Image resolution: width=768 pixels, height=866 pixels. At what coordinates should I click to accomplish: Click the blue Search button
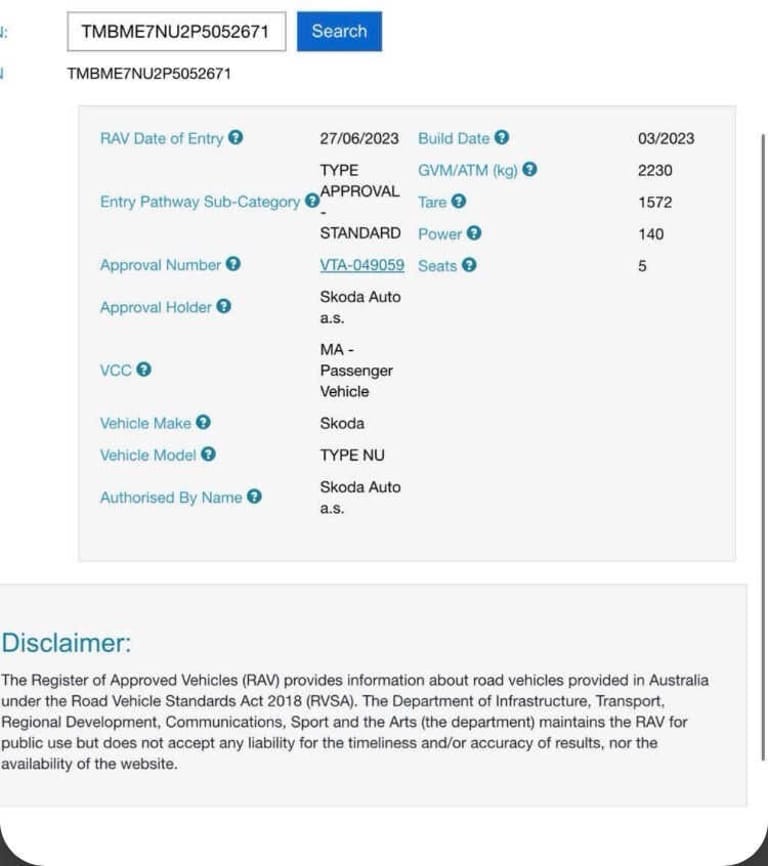[339, 31]
